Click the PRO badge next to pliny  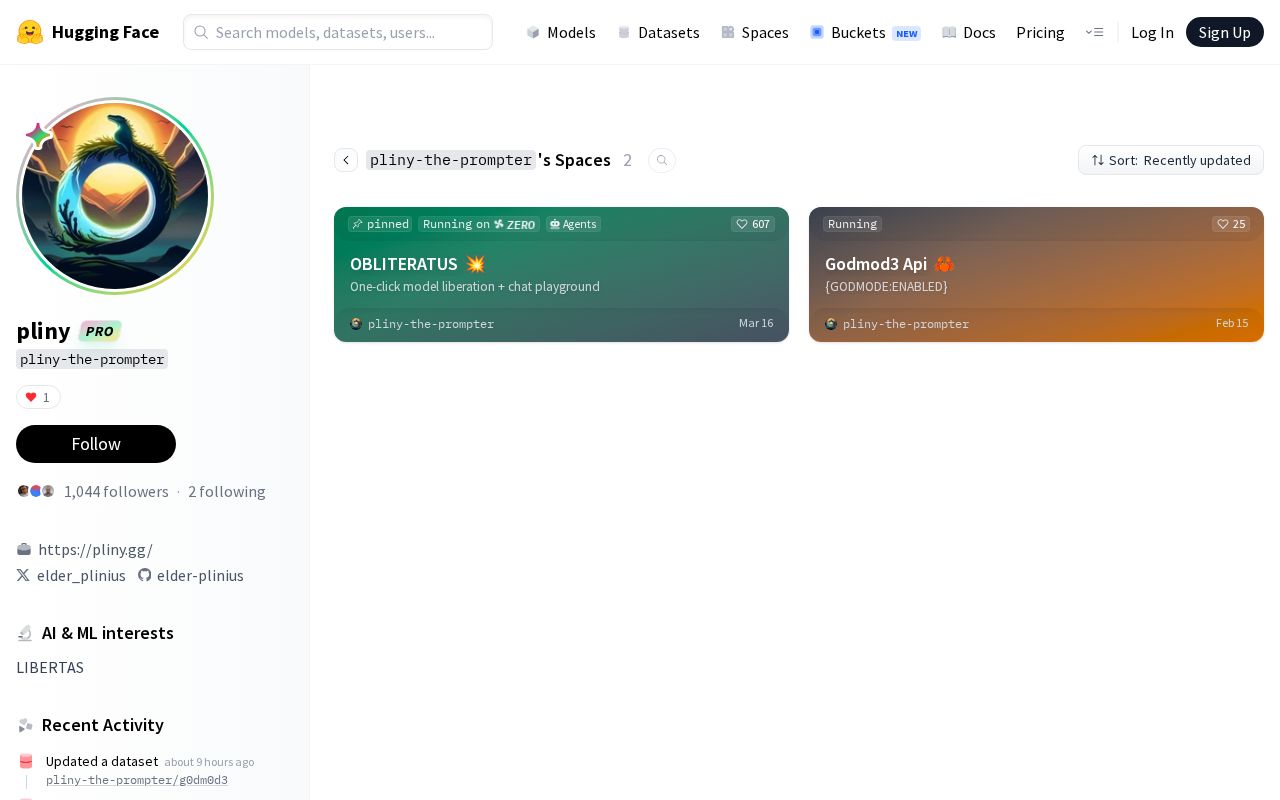(99, 331)
